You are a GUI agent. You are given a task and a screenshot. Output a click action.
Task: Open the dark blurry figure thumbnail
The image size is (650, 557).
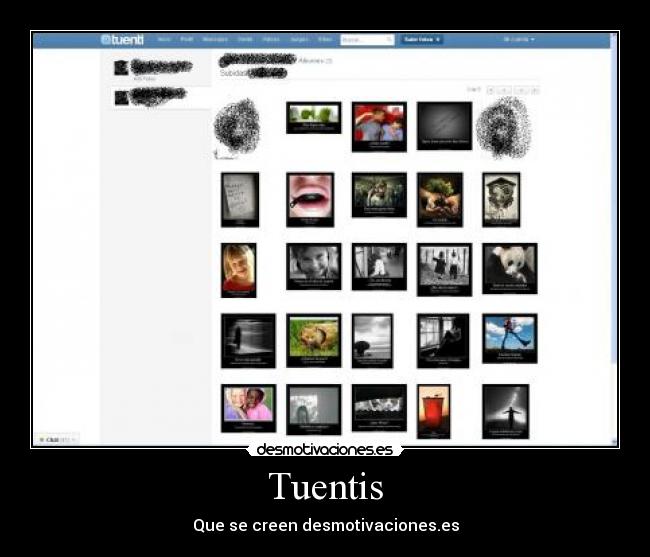(248, 341)
